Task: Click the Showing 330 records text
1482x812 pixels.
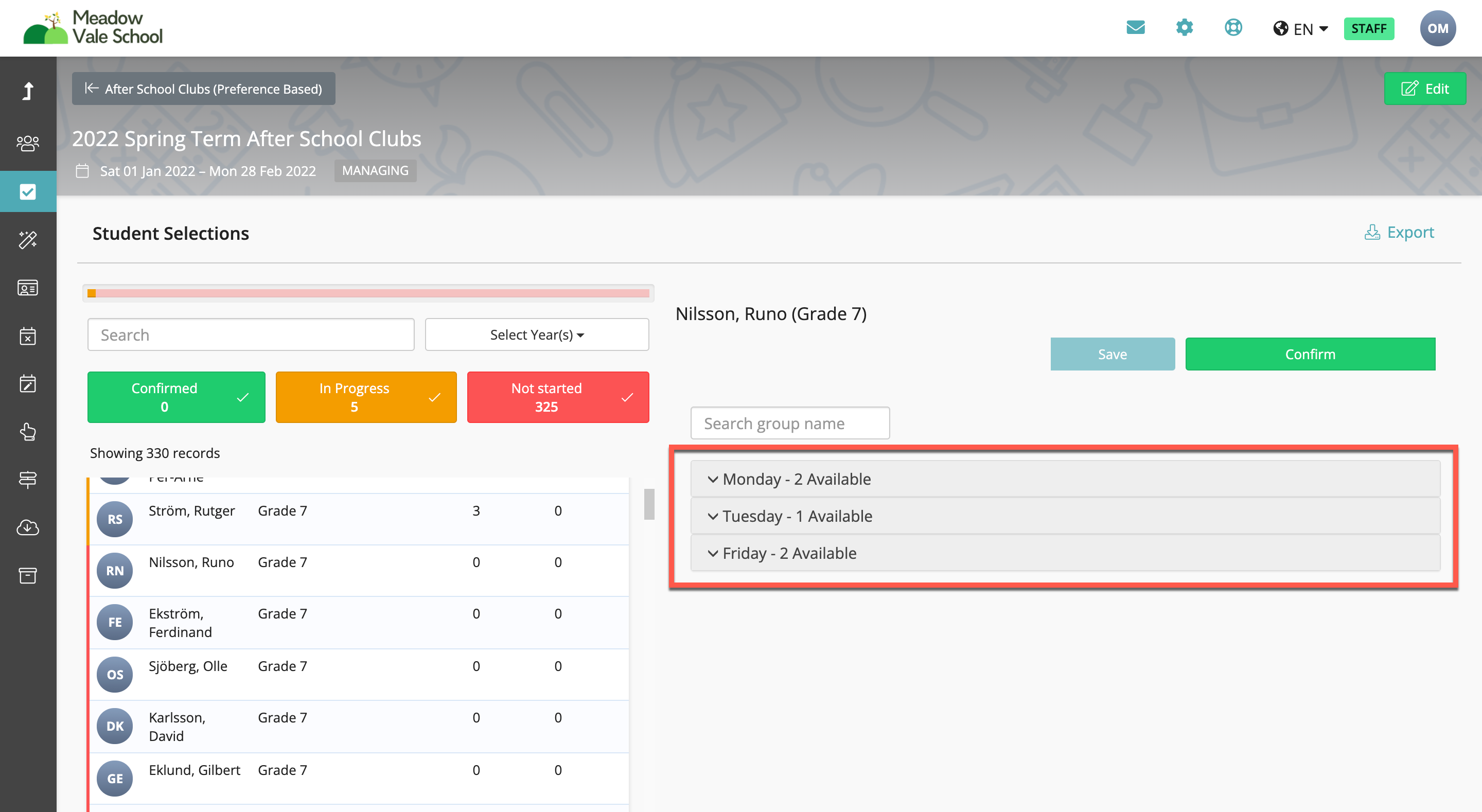Action: coord(155,453)
